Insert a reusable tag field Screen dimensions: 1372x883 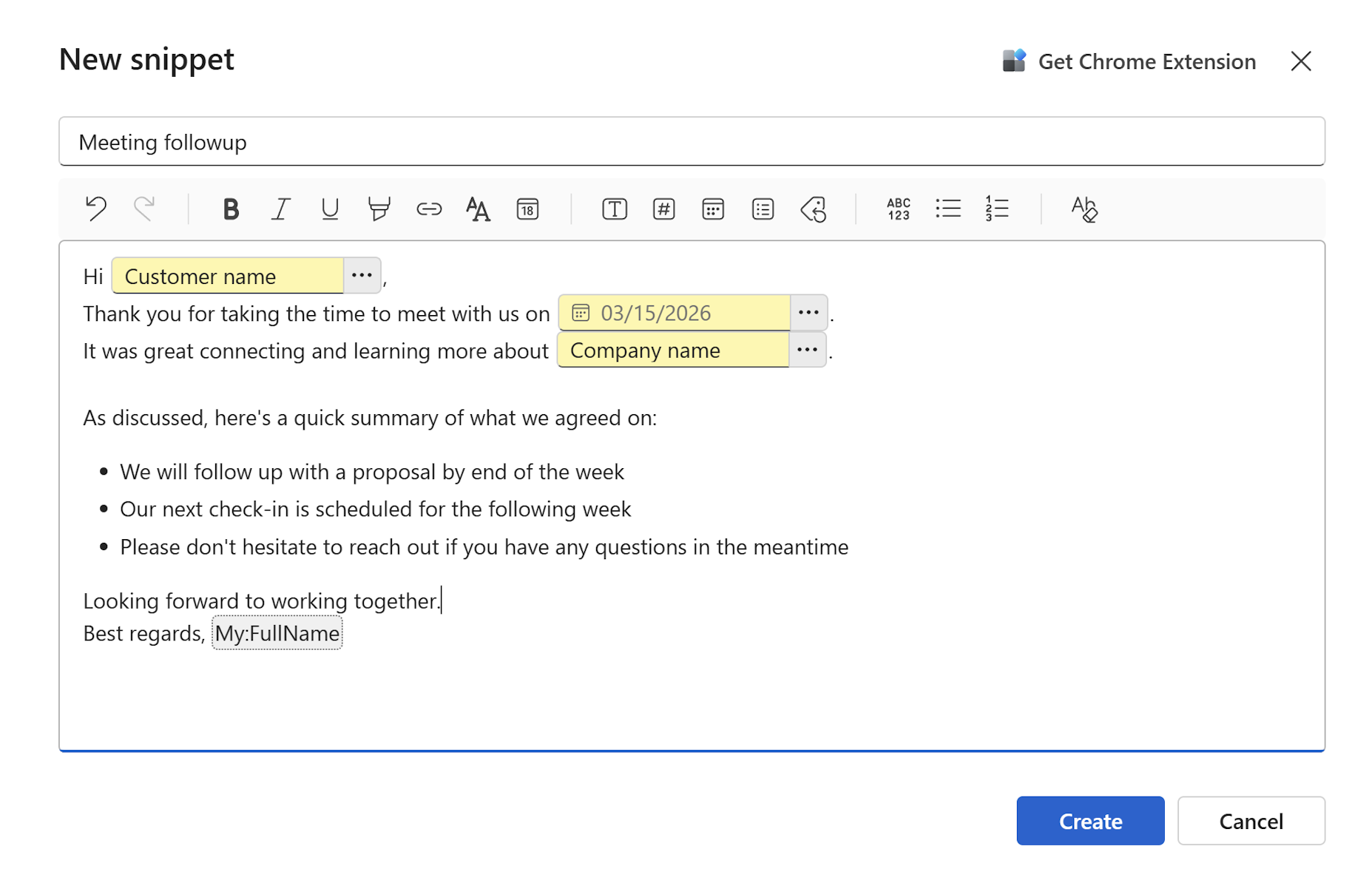(x=814, y=209)
